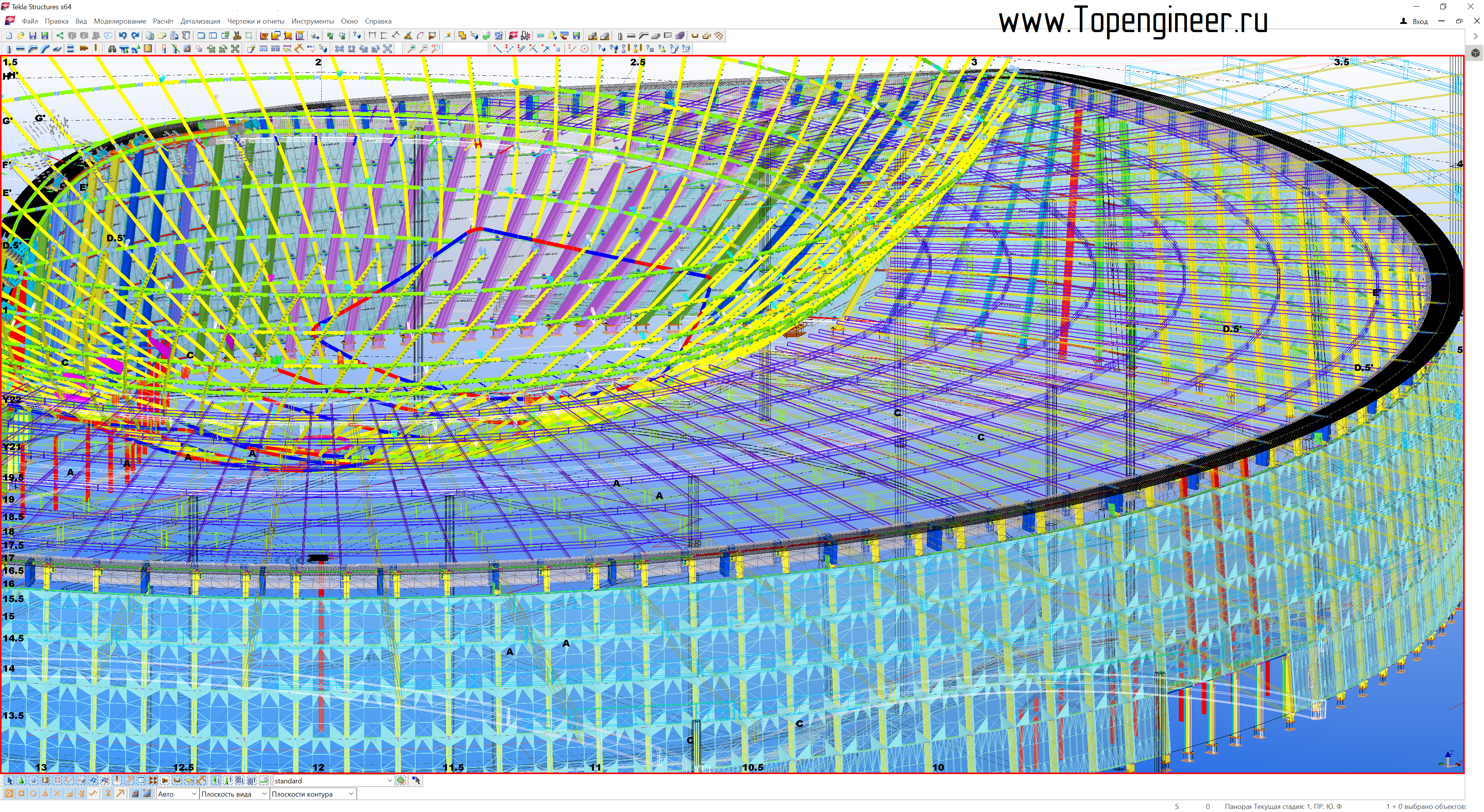Click the zoom out magnifier icon
Viewport: 1484px width, 812px height.
[423, 49]
